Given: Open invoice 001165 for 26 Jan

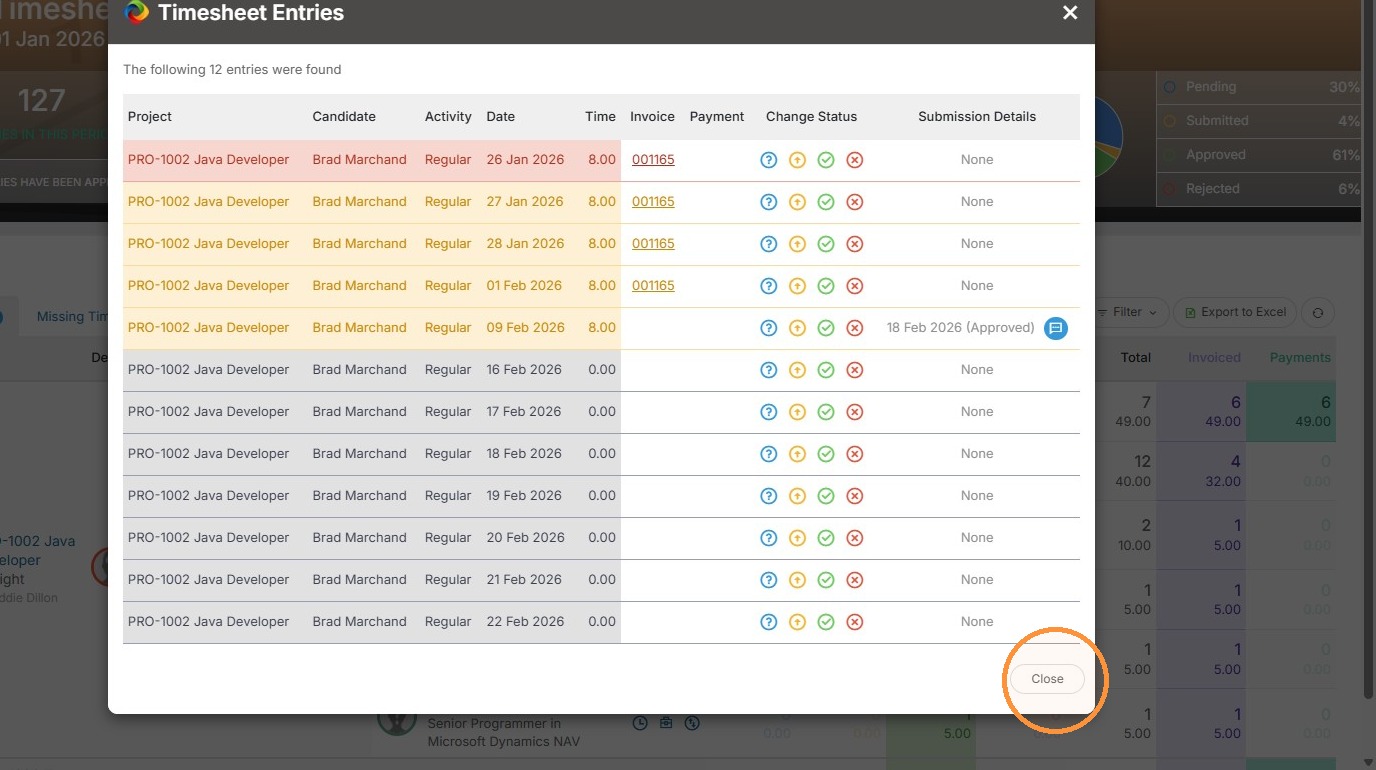Looking at the screenshot, I should (x=653, y=160).
